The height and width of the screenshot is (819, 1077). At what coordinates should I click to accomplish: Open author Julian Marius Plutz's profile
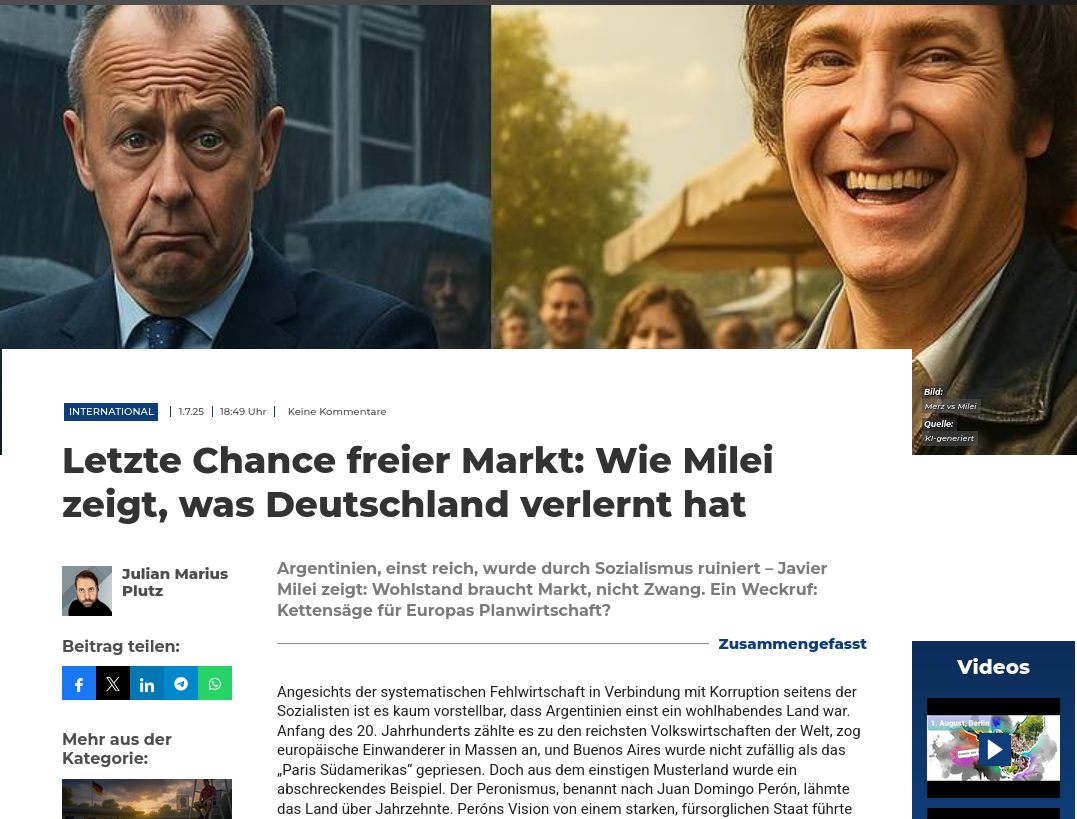click(x=174, y=582)
